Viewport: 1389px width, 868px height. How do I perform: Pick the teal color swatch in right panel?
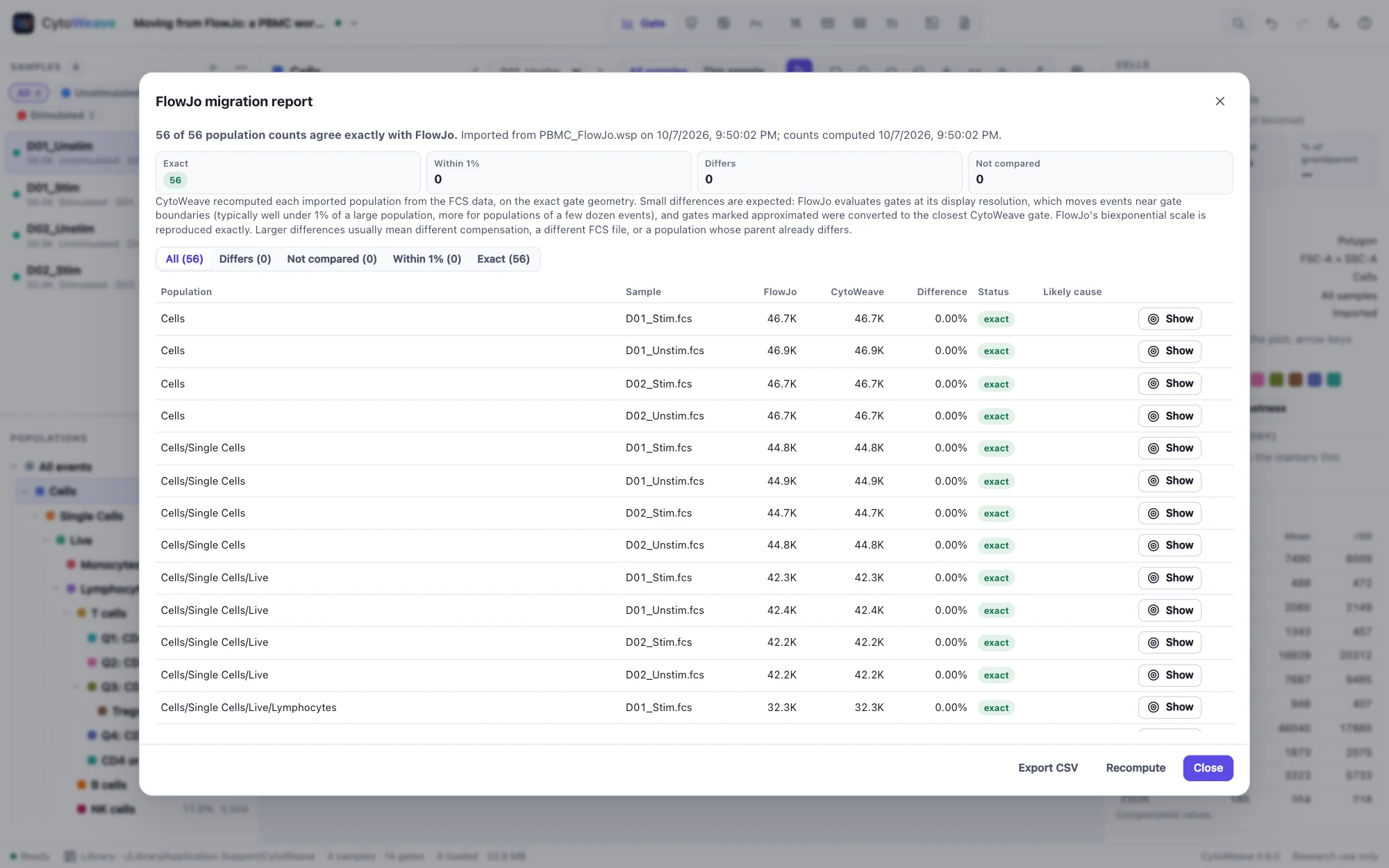1333,380
